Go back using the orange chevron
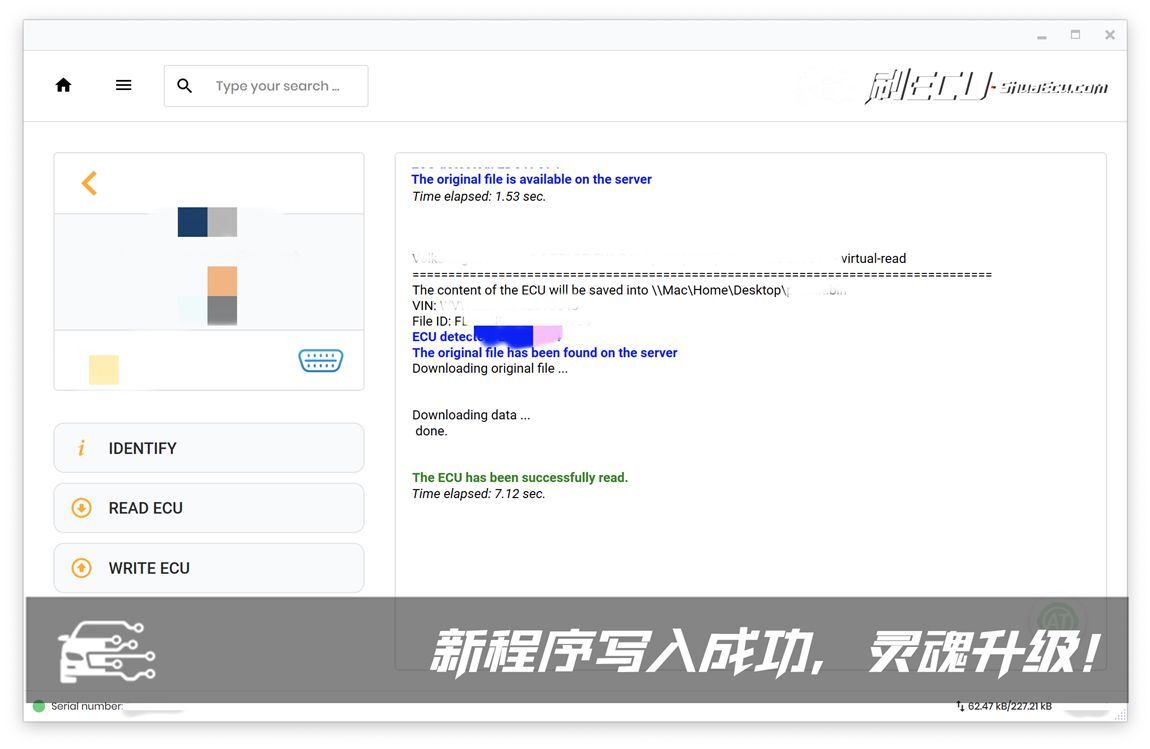This screenshot has width=1150, height=749. tap(89, 183)
